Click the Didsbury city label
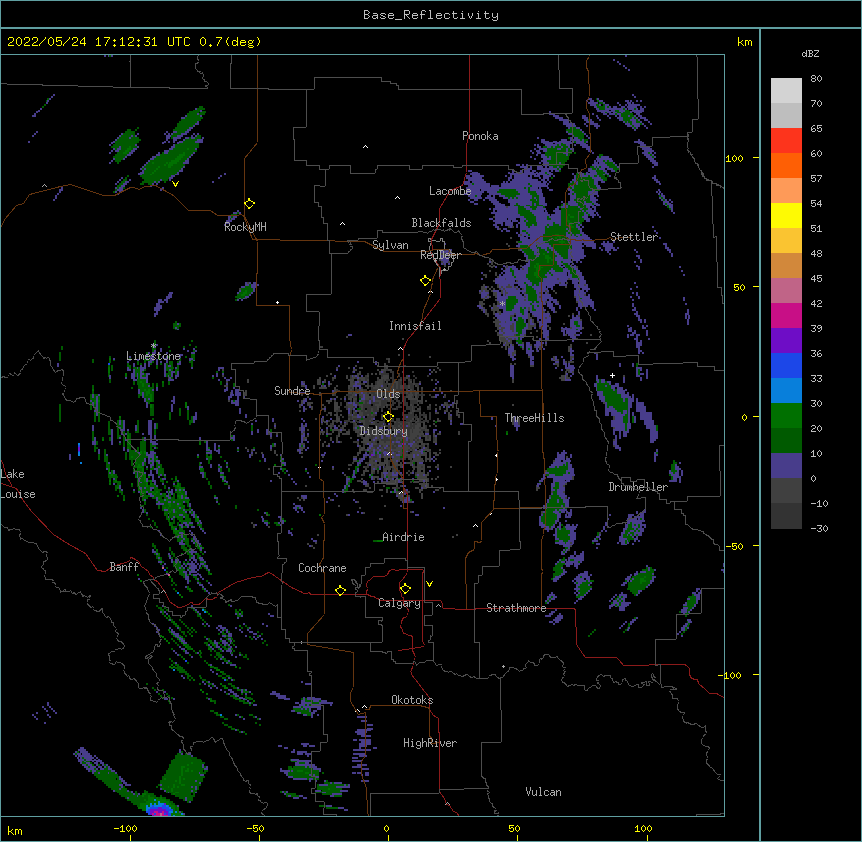This screenshot has width=862, height=842. point(383,431)
